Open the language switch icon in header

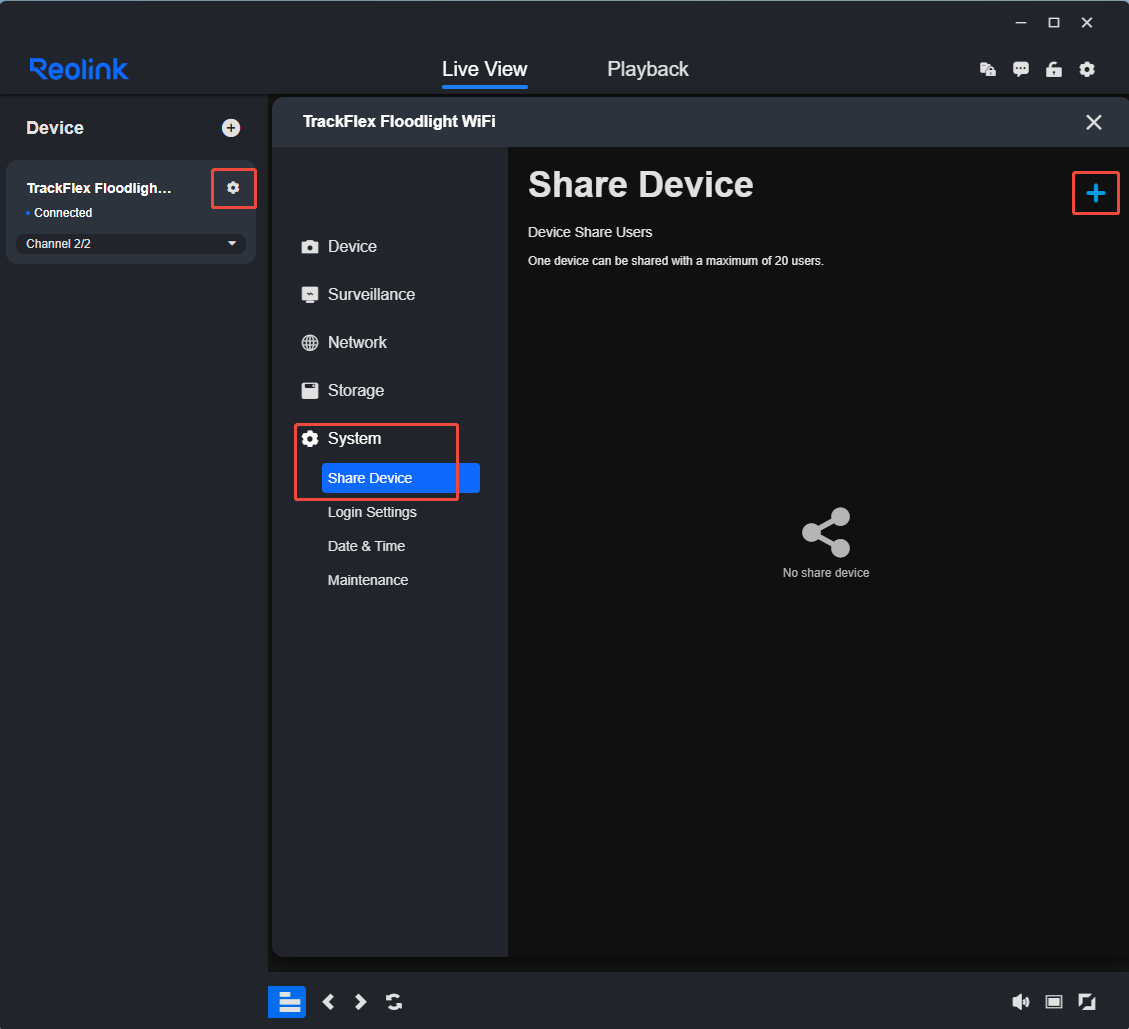pos(988,69)
